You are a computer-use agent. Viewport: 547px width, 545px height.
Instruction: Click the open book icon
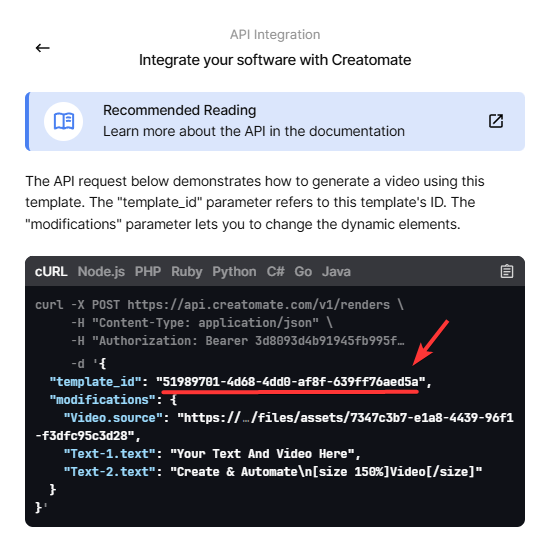pyautogui.click(x=63, y=121)
